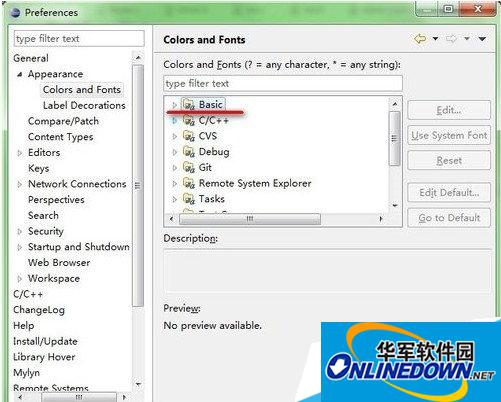501x402 pixels.
Task: Select the C/C++ node in left tree
Action: click(28, 294)
